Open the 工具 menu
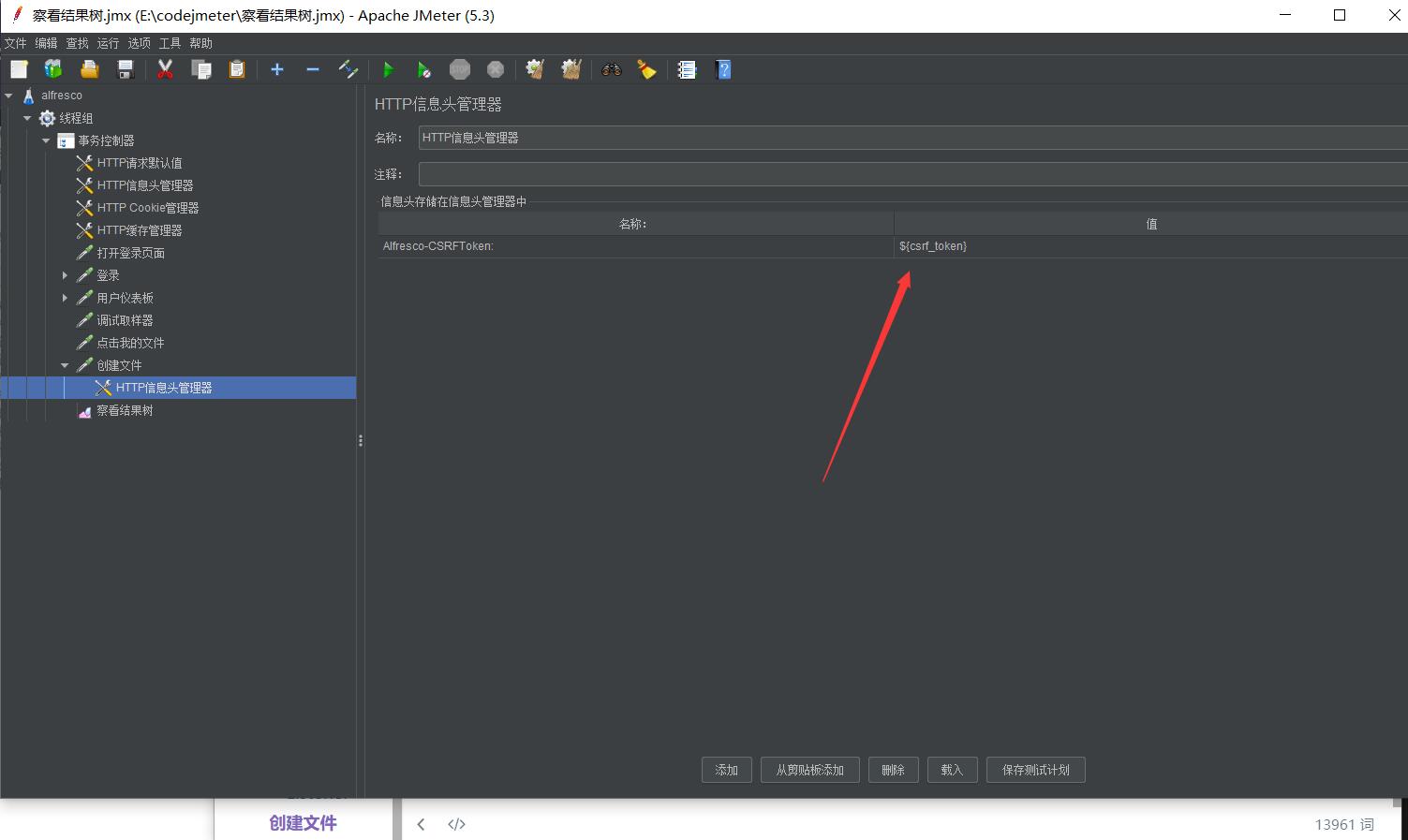 170,43
